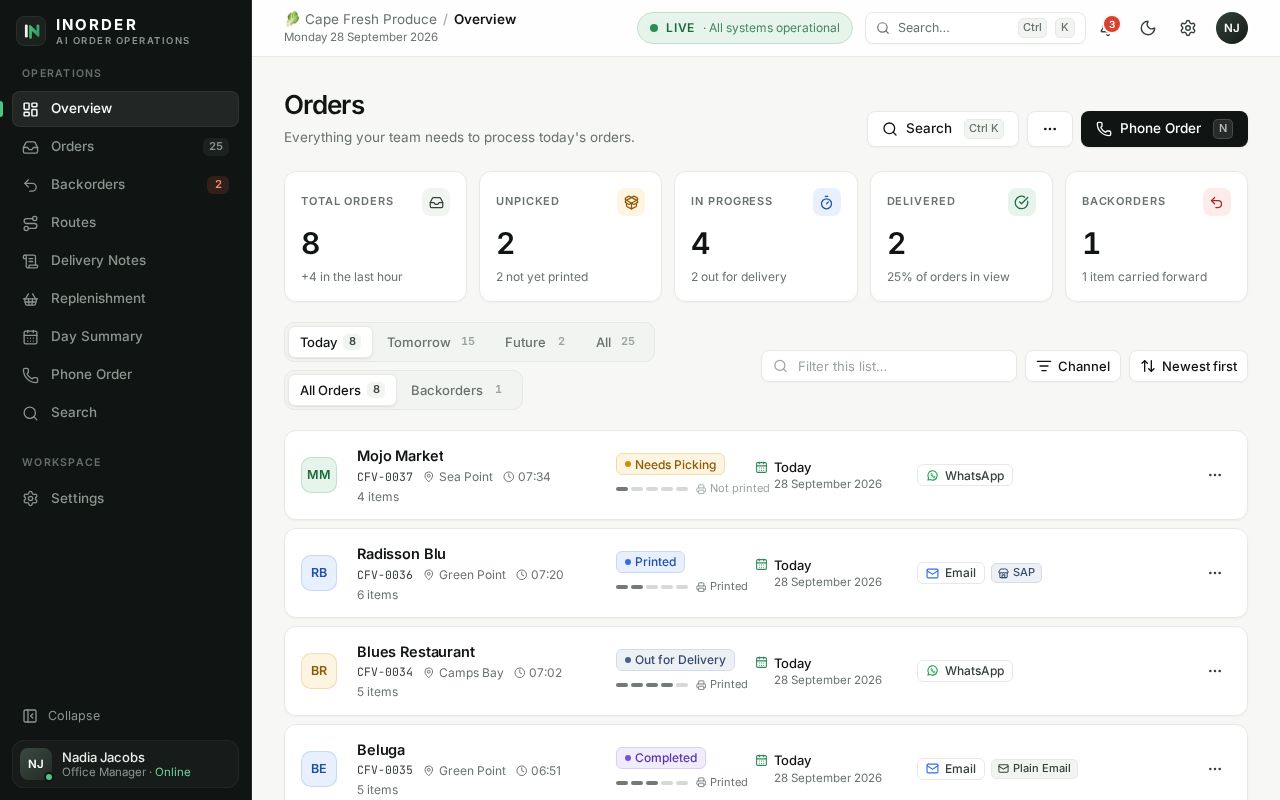The image size is (1280, 800).
Task: Open Settings under Workspace
Action: [125, 499]
